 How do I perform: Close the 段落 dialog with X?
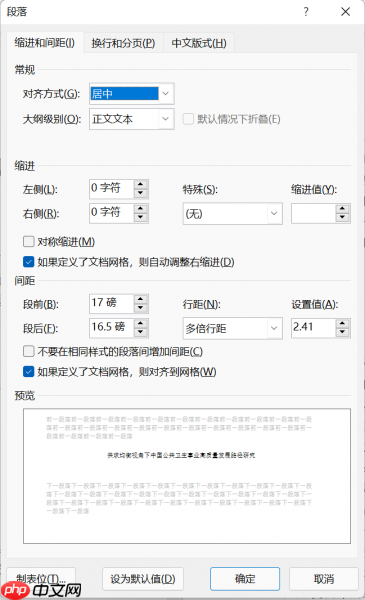tap(345, 12)
